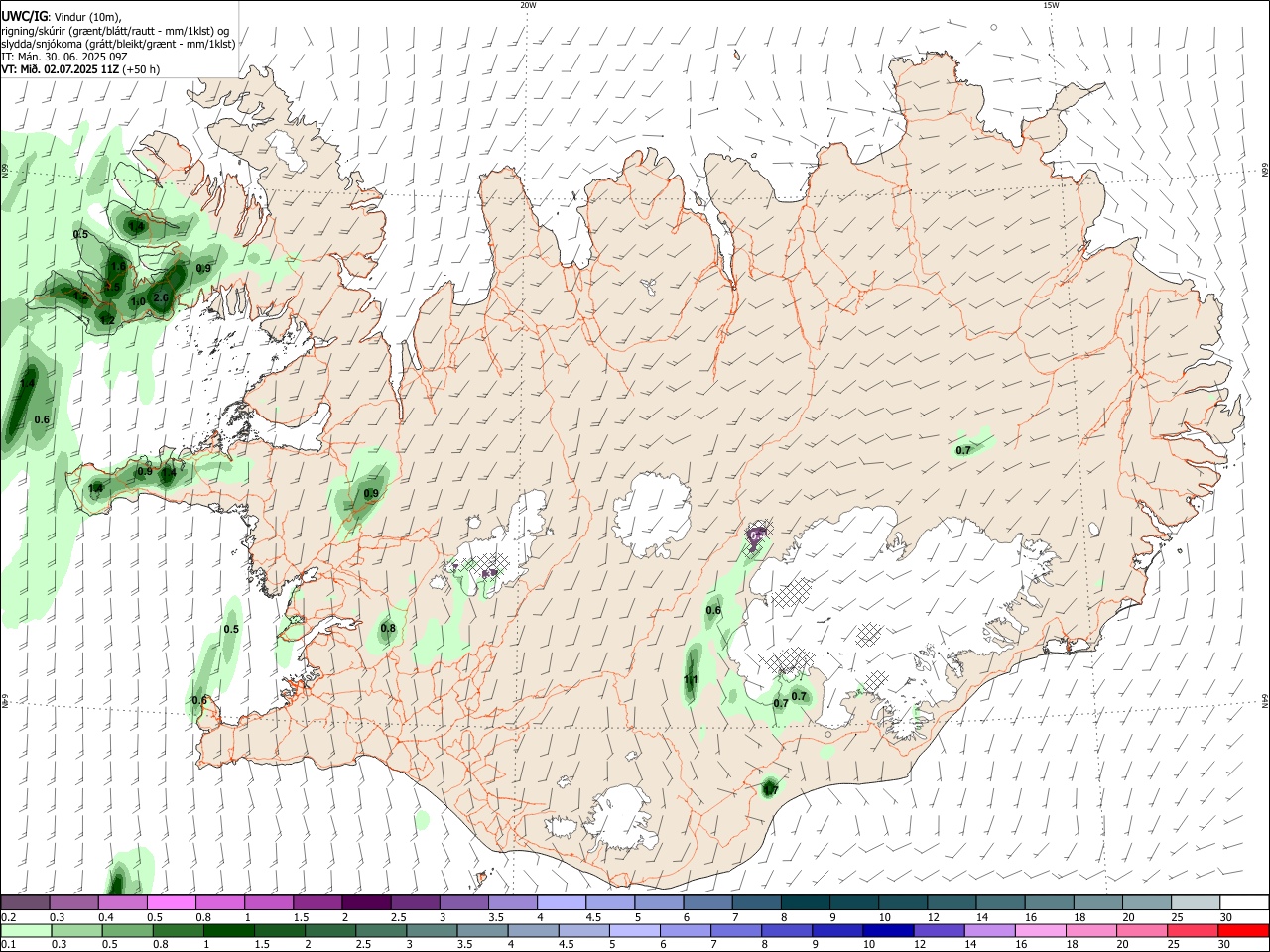Click the '0.8' rainfall value on the map in southwest Iceland

(x=388, y=628)
